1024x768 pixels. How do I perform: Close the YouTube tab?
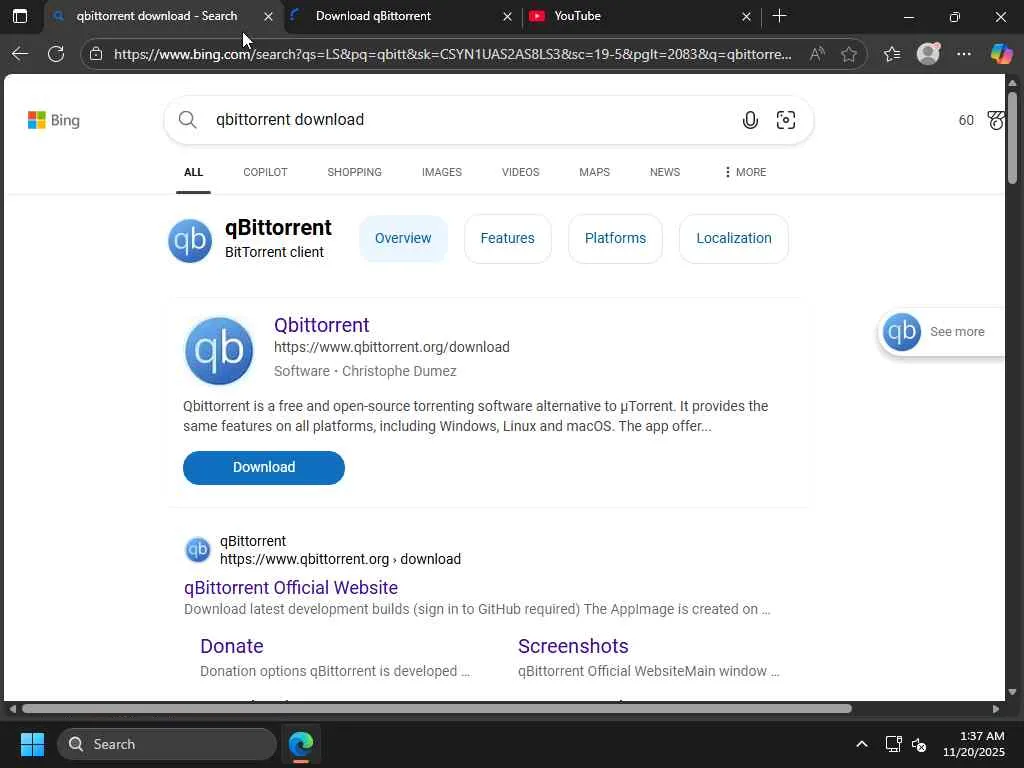pos(746,16)
